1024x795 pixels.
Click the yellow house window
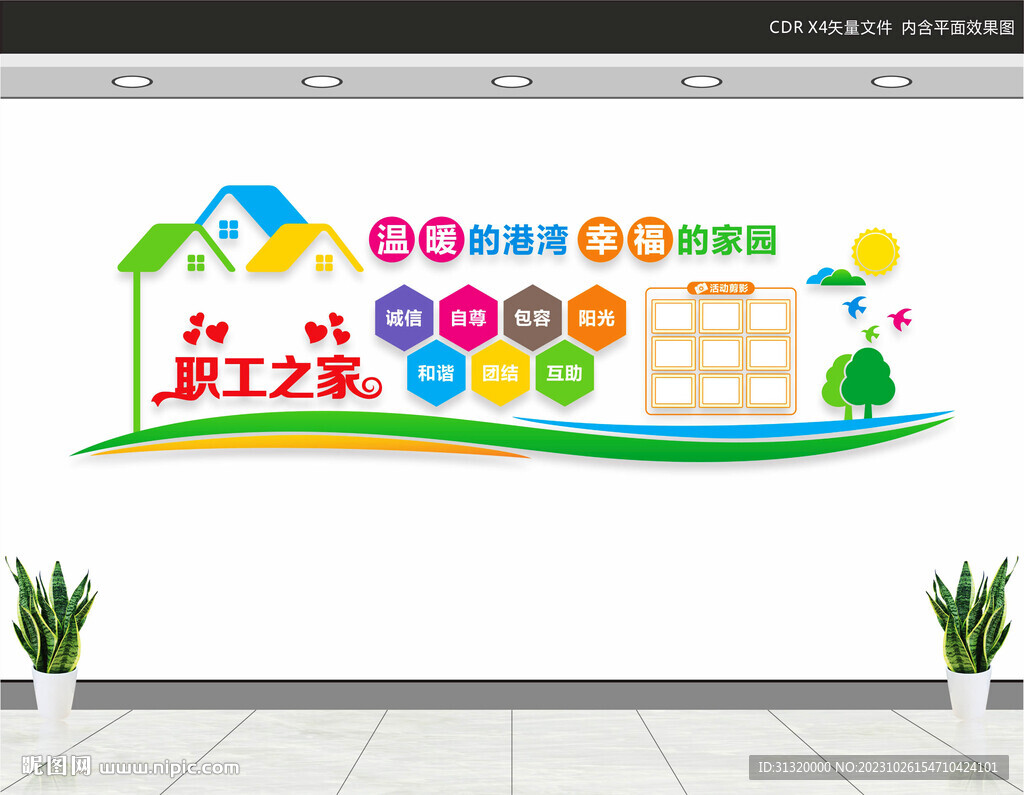(x=324, y=263)
